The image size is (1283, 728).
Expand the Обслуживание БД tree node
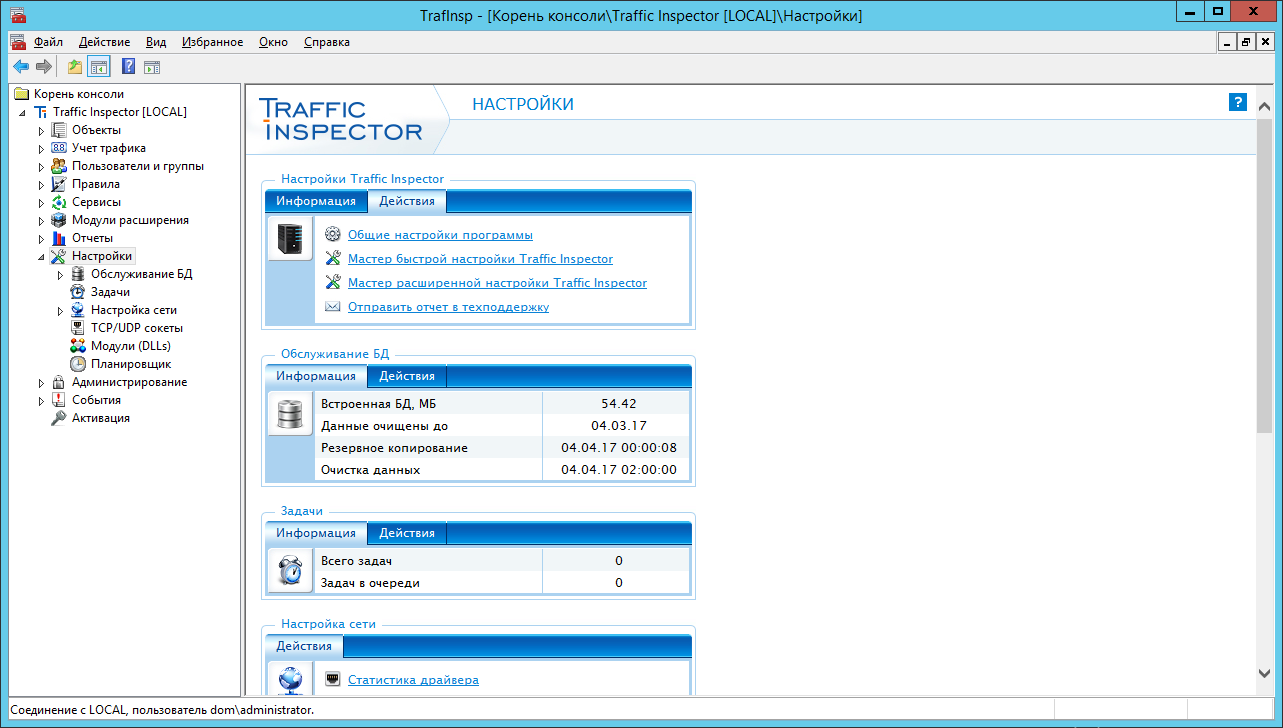coord(60,274)
